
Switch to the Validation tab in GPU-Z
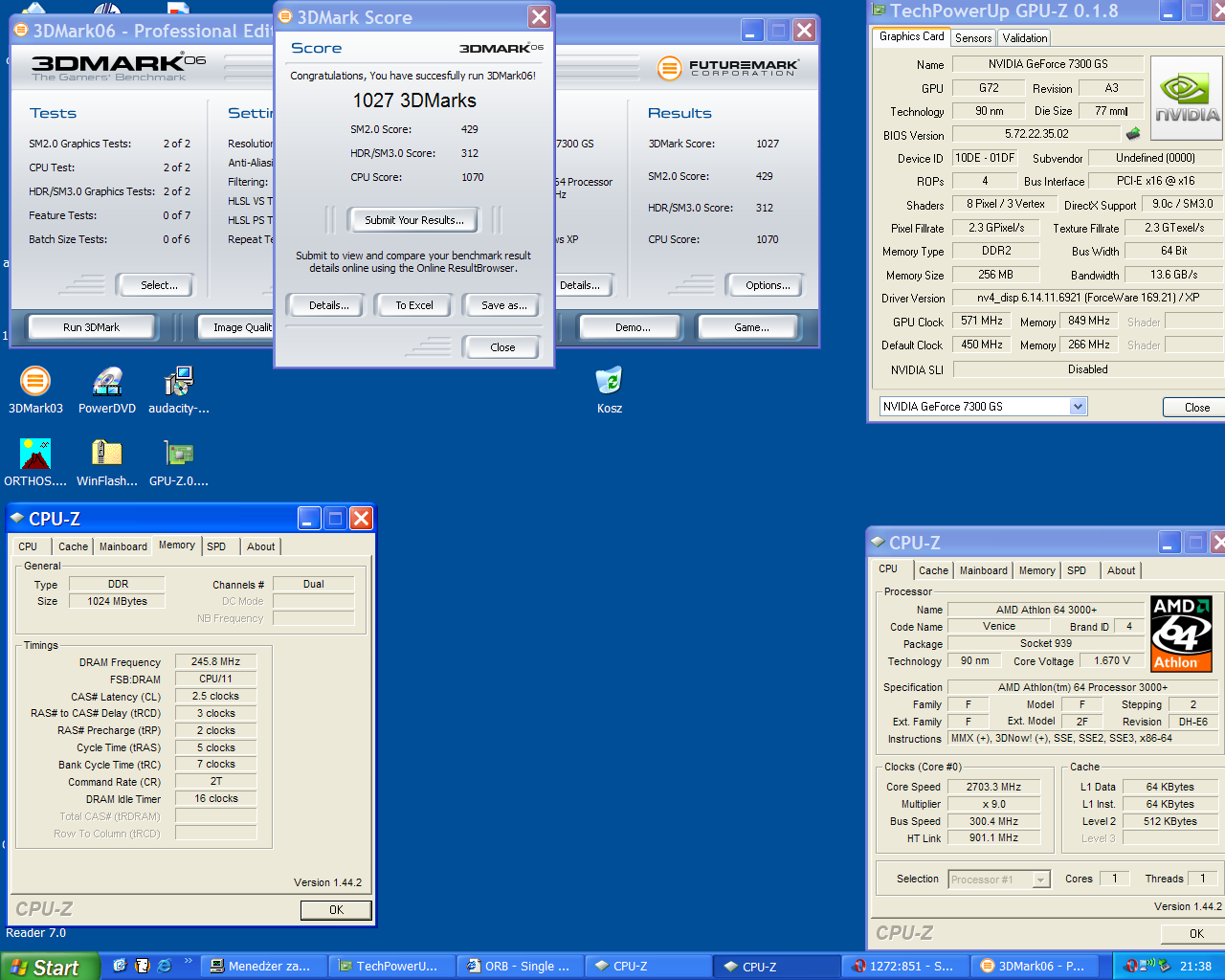click(1025, 38)
